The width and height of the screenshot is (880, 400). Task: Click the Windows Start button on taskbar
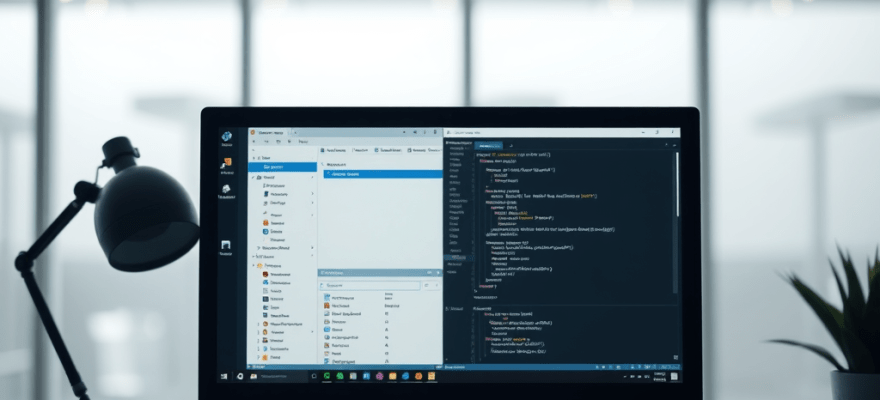point(226,377)
